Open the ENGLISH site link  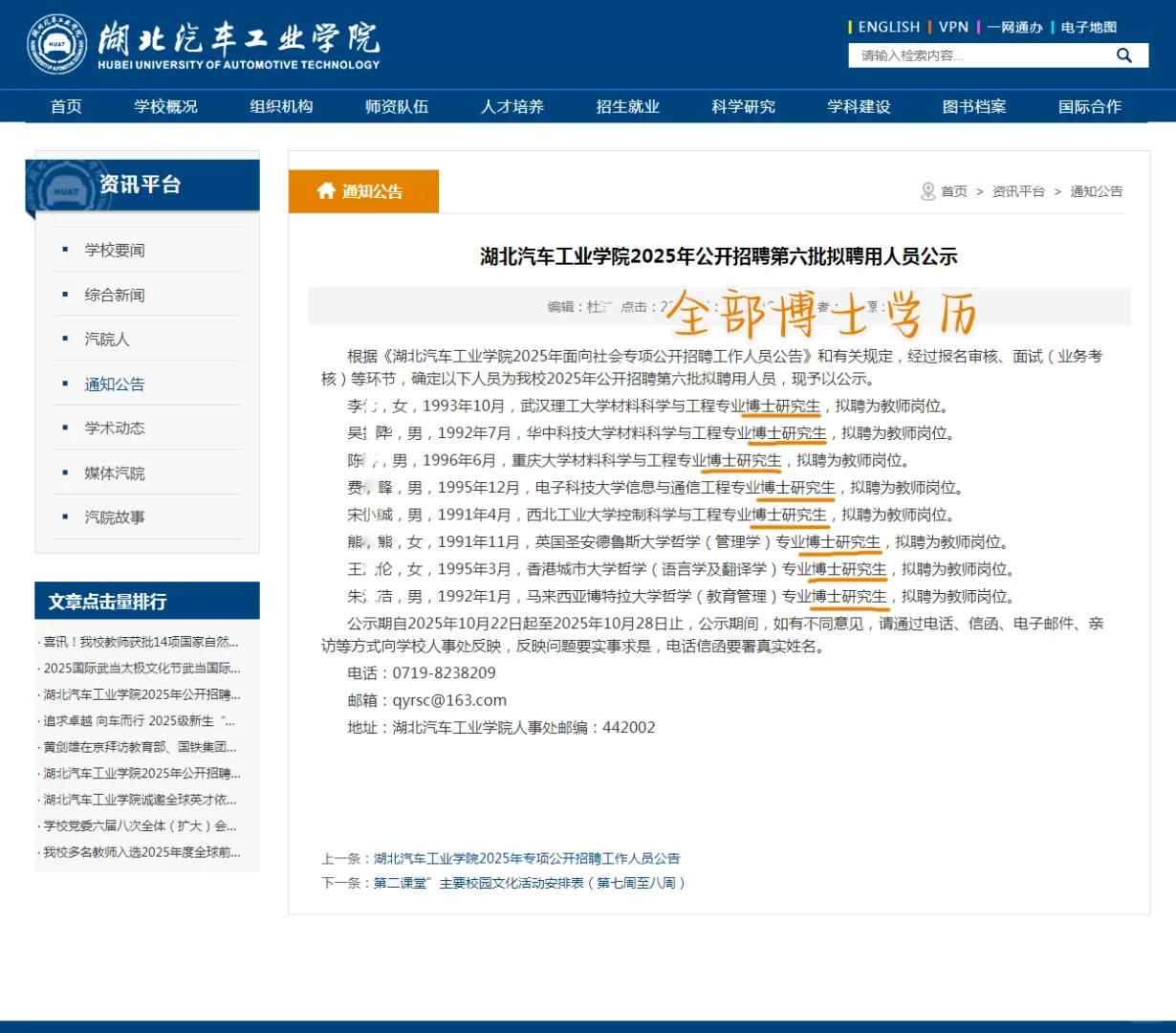[x=888, y=27]
